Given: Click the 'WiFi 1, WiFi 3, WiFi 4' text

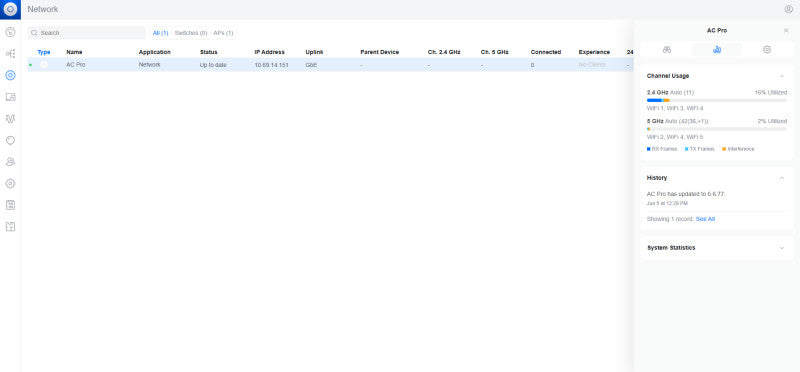Looking at the screenshot, I should 675,108.
